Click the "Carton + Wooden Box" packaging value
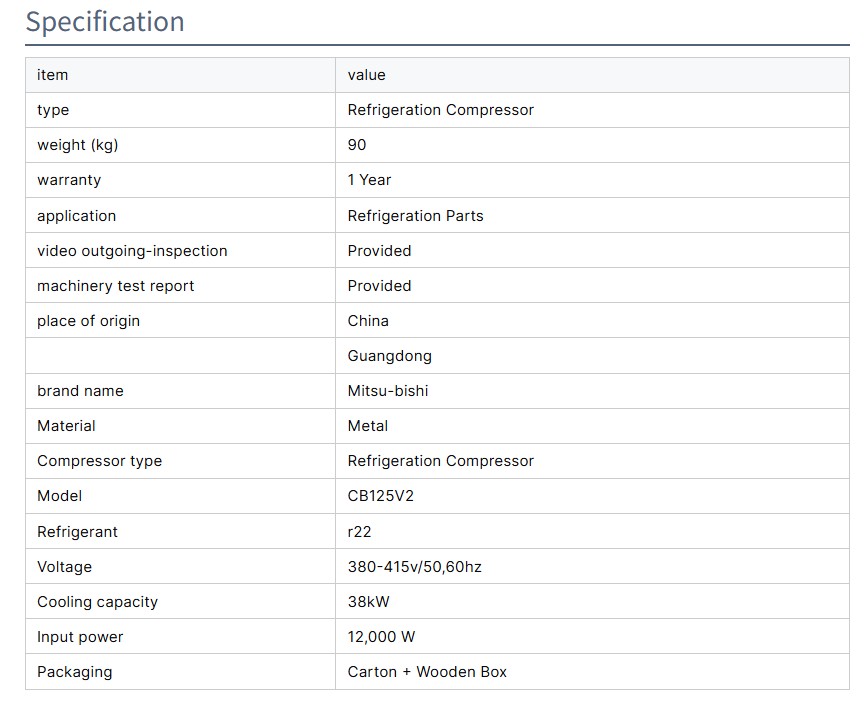Viewport: 867px width, 709px height. coord(427,672)
